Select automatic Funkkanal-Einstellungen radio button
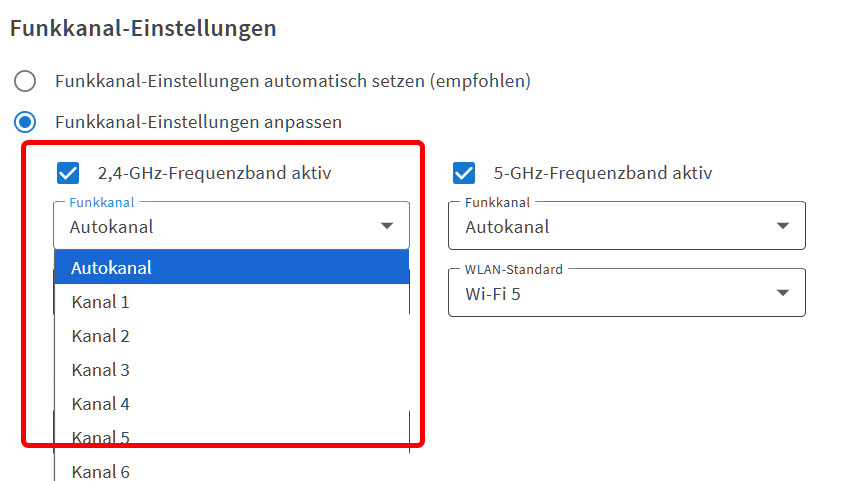 tap(25, 81)
